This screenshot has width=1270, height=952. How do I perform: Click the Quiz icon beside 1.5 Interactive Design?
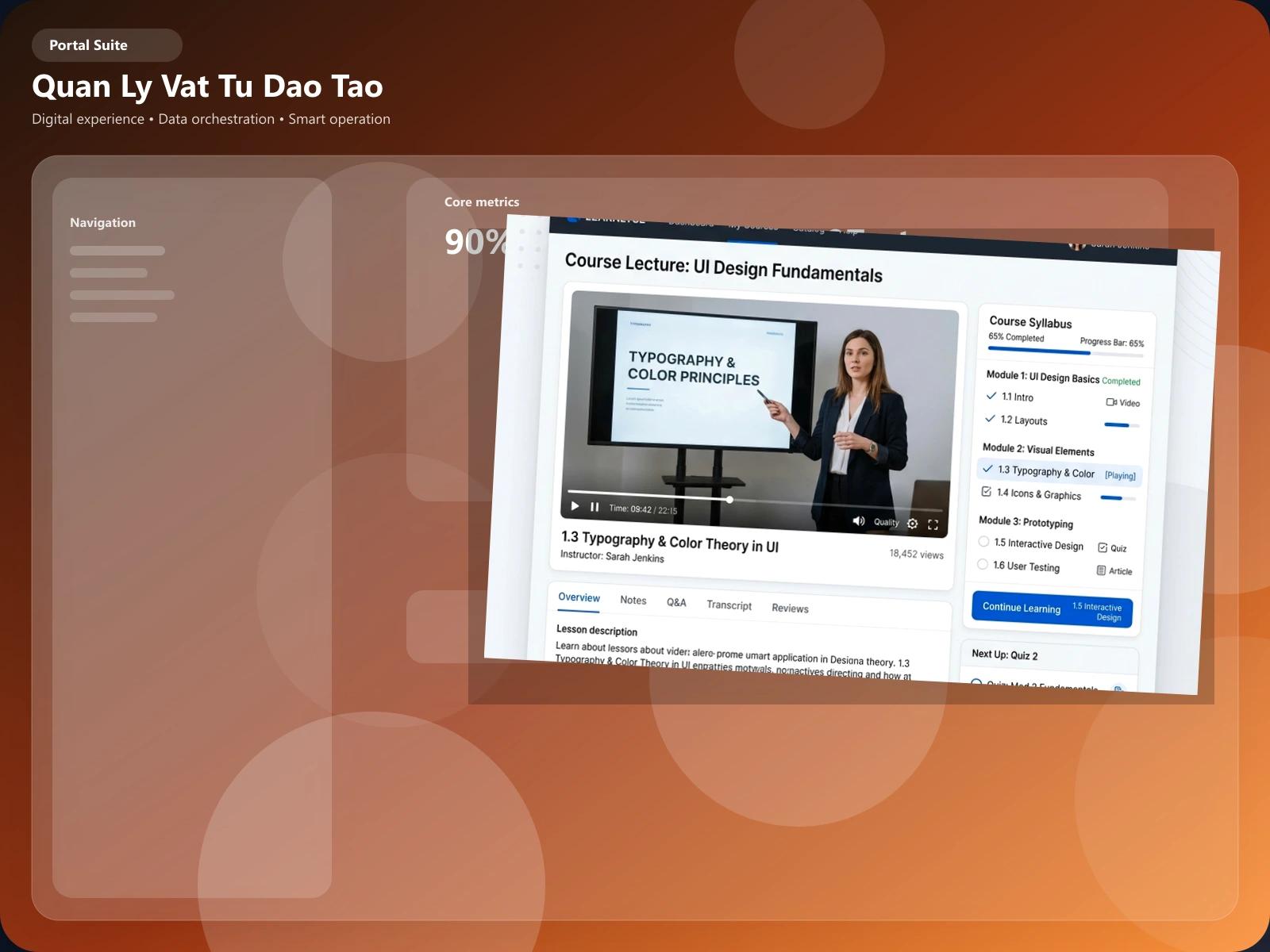pyautogui.click(x=1103, y=547)
